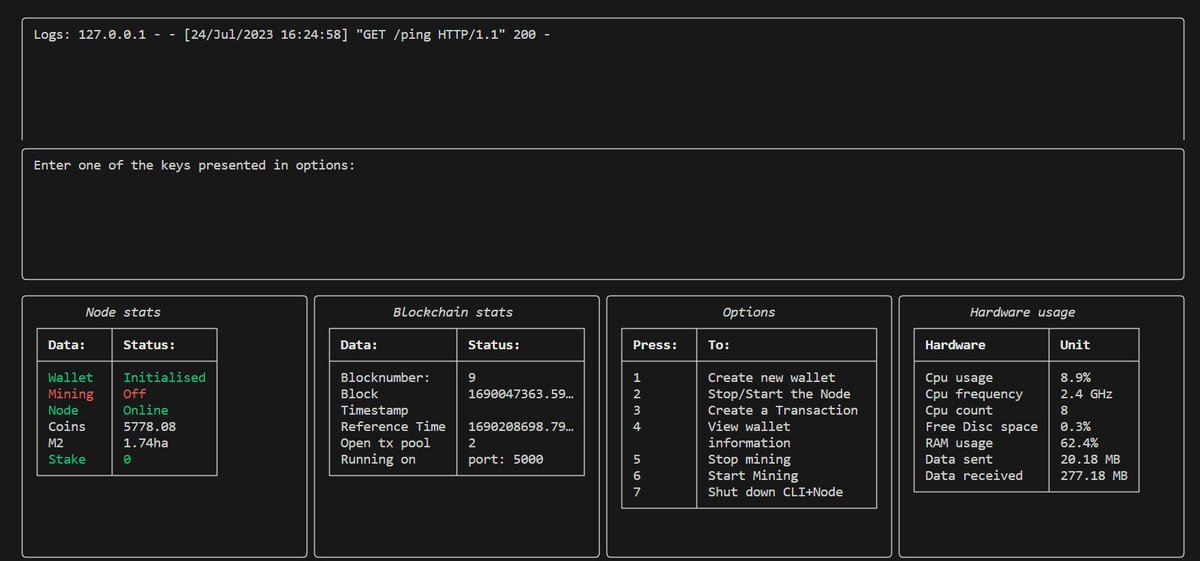The image size is (1200, 561).
Task: Select the 'Node stats' panel title
Action: click(123, 312)
